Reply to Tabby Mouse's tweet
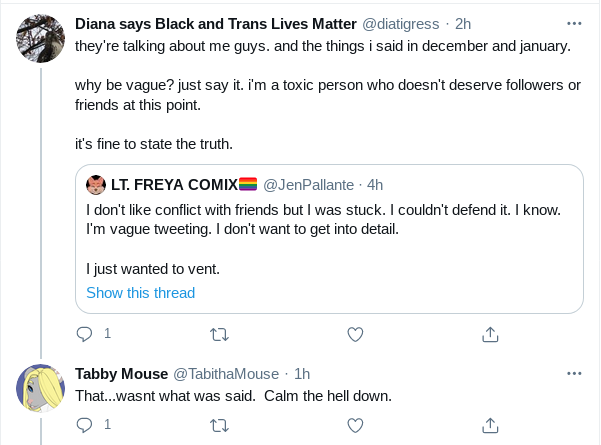The height and width of the screenshot is (445, 601). point(84,425)
